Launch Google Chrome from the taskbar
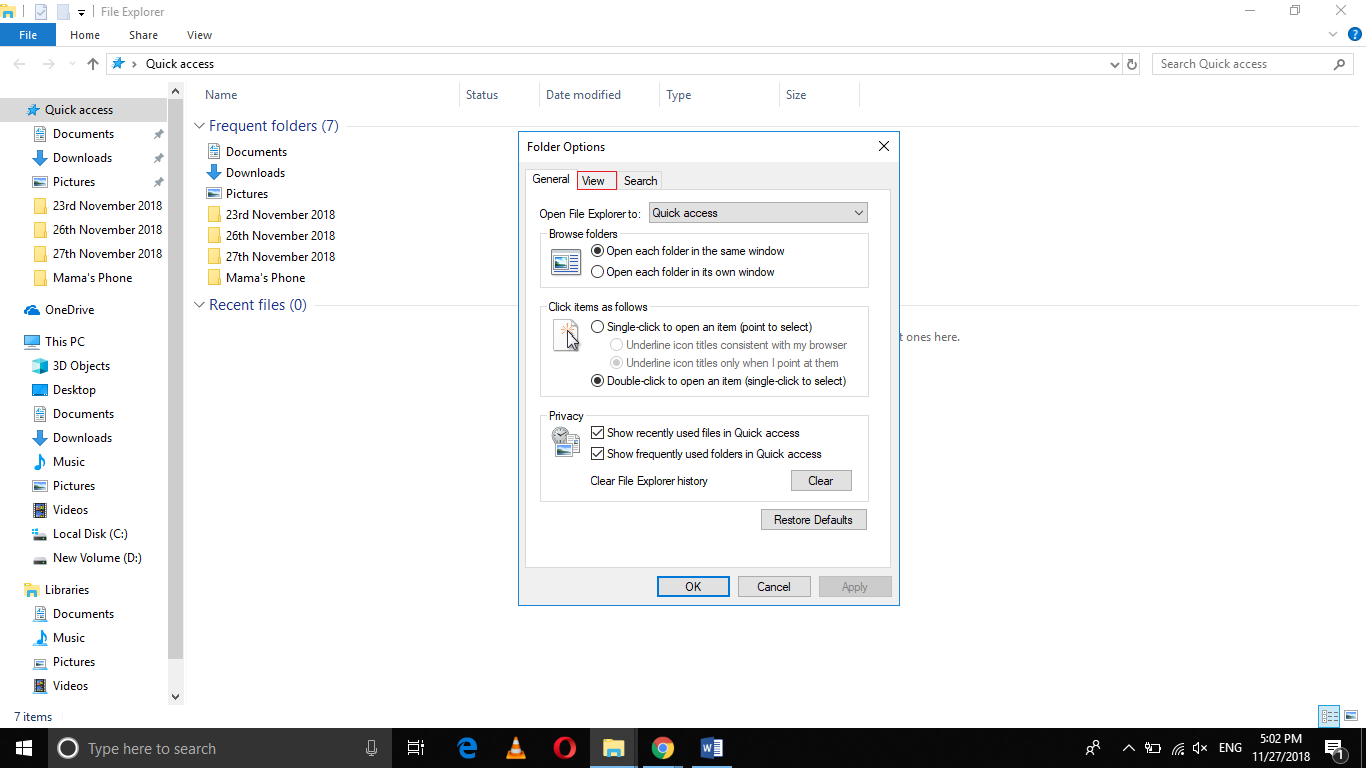 click(662, 748)
